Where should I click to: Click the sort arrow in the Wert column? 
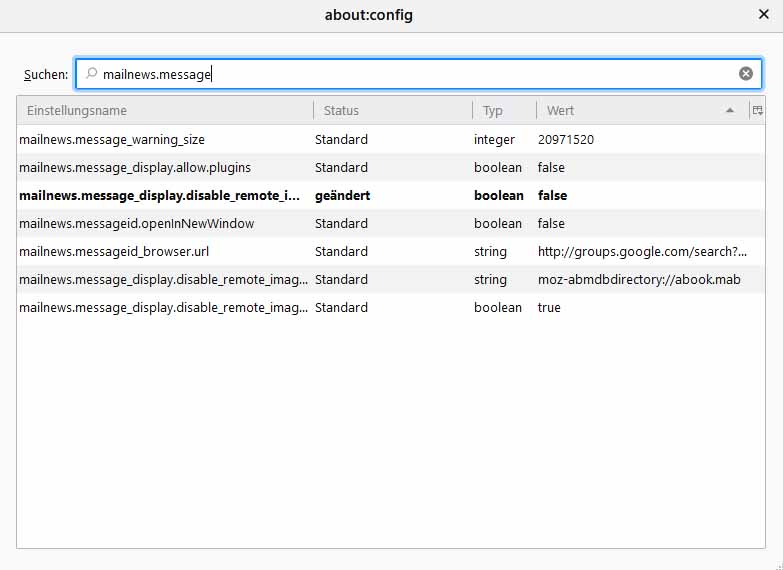pyautogui.click(x=730, y=110)
